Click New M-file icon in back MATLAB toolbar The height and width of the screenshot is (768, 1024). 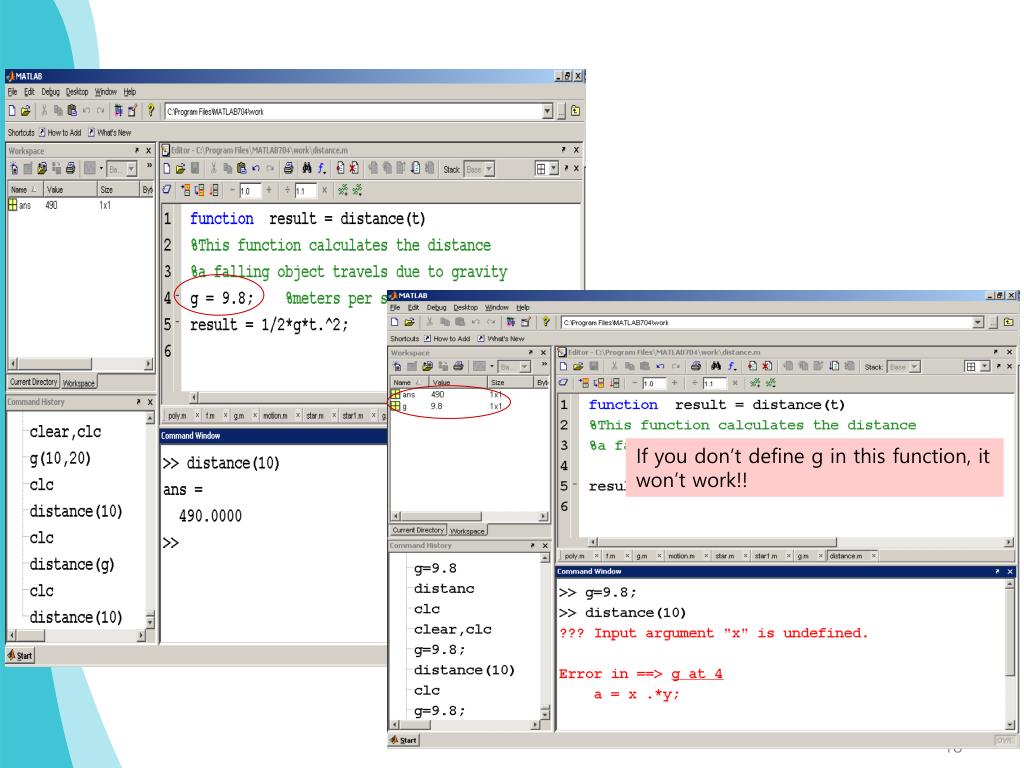[x=12, y=111]
